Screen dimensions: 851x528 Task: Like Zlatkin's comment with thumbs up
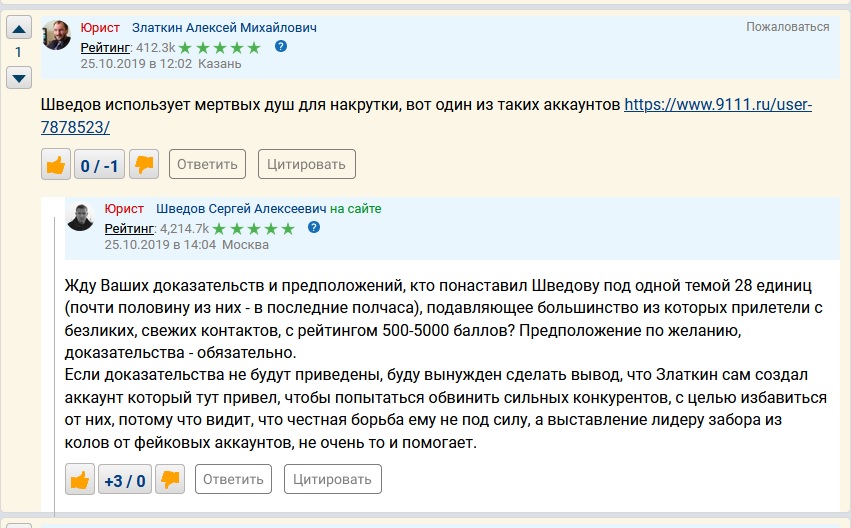[x=56, y=164]
